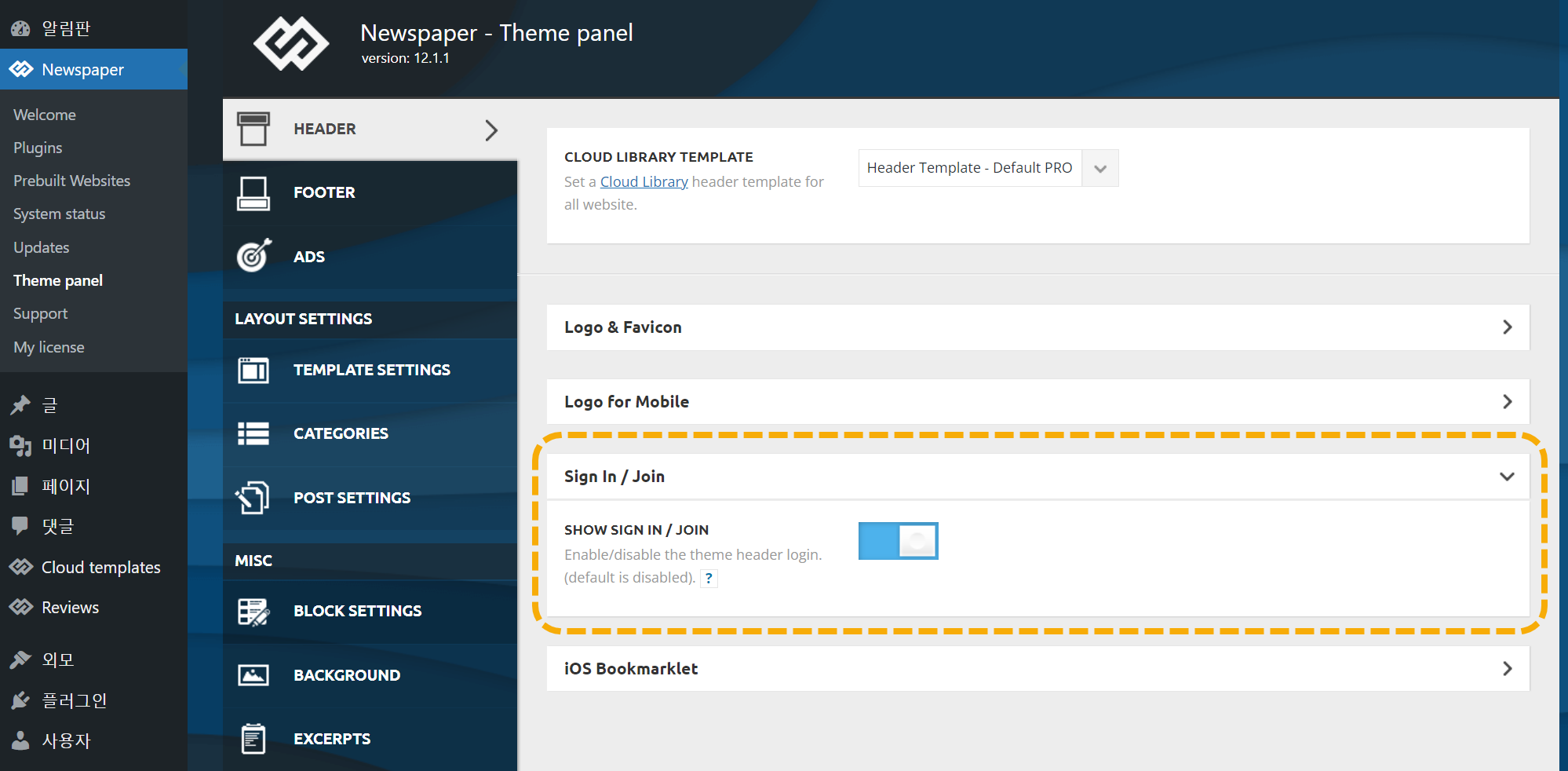Click the comment bubble icon next to 댓글

(20, 526)
